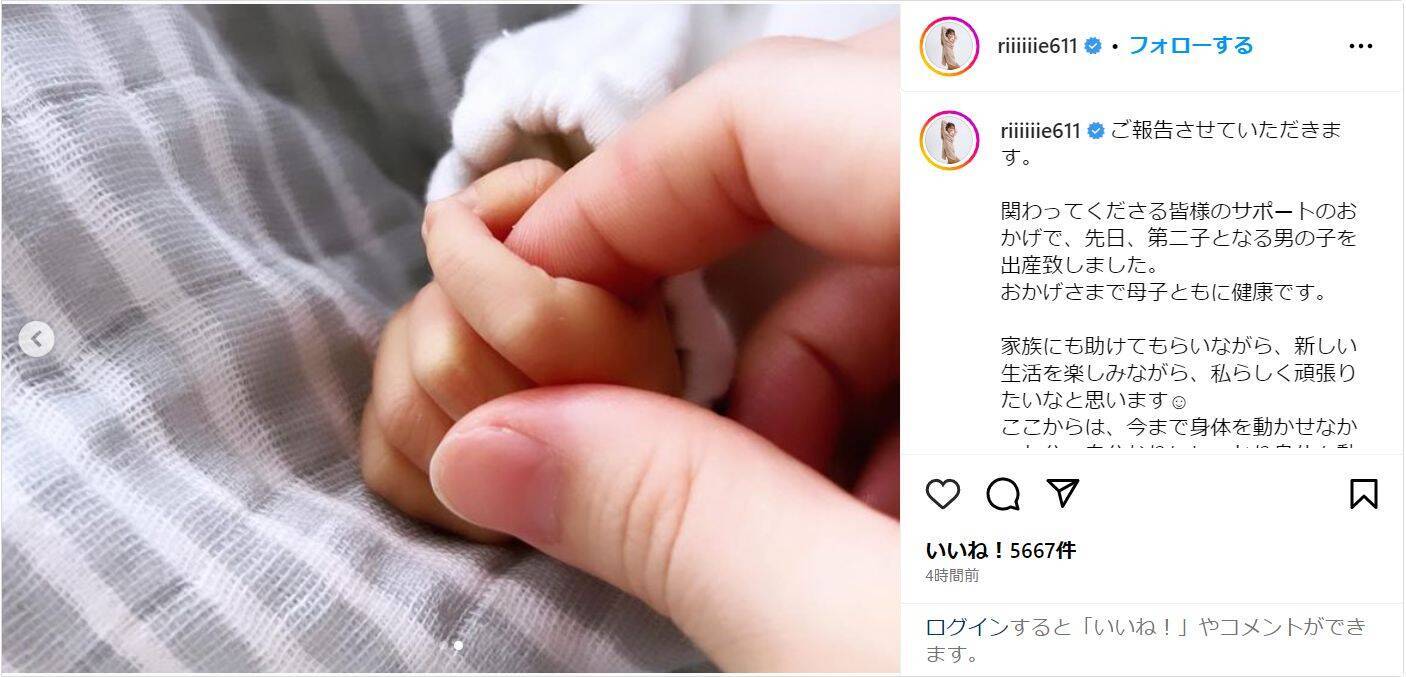This screenshot has height=677, width=1406.
Task: Click the baby hand photo
Action: (450, 338)
